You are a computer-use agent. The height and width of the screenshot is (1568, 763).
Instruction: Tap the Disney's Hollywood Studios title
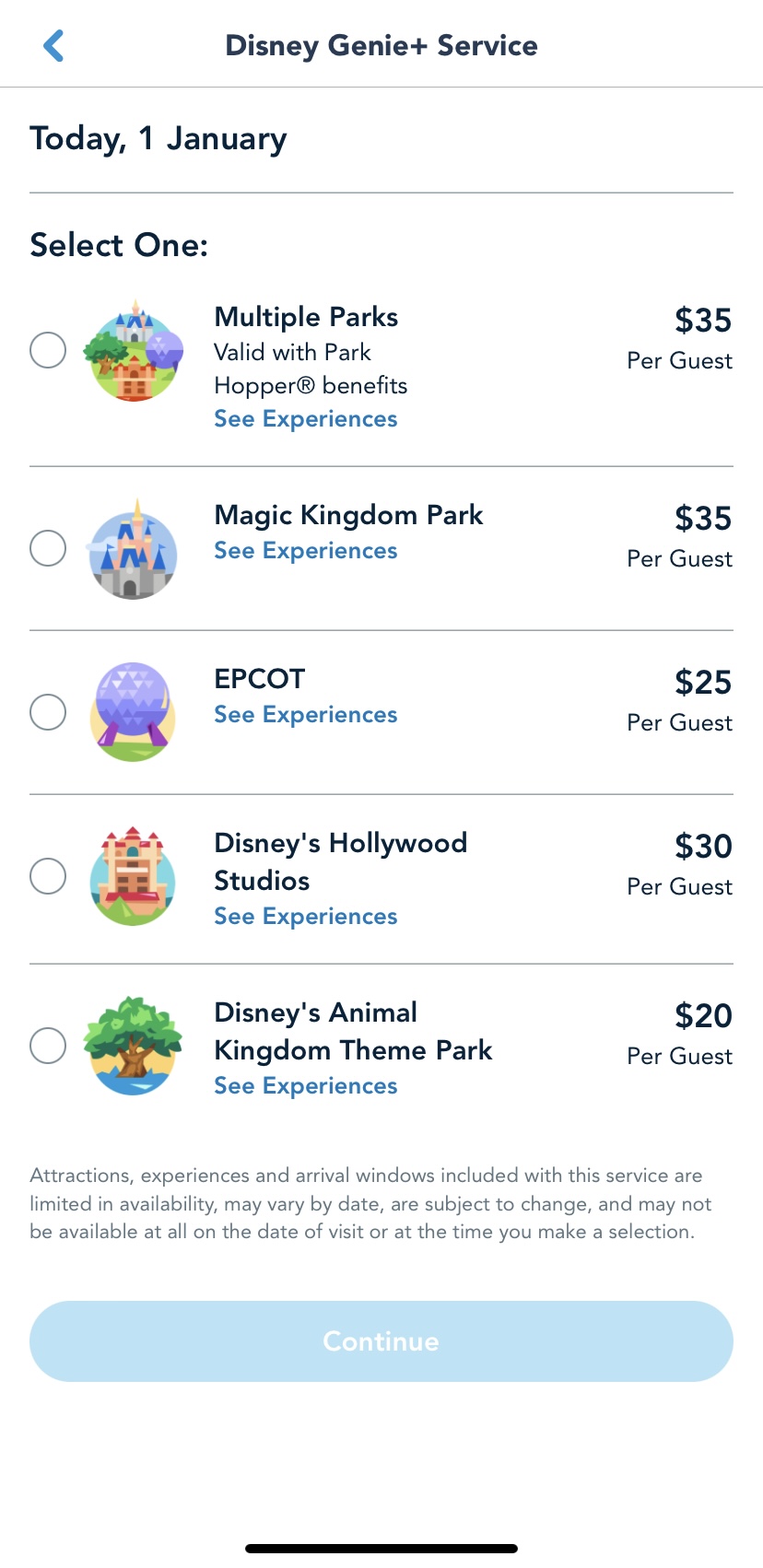point(340,861)
